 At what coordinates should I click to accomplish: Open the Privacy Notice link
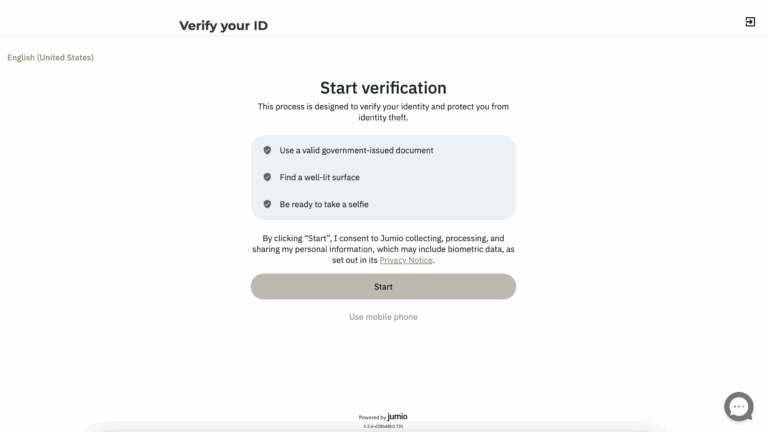[406, 260]
